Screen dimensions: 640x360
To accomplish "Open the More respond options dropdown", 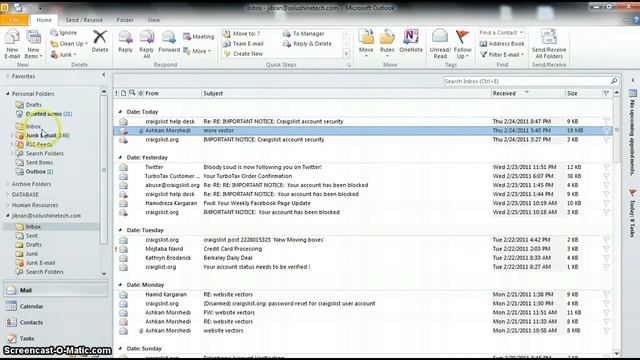I will coord(197,51).
